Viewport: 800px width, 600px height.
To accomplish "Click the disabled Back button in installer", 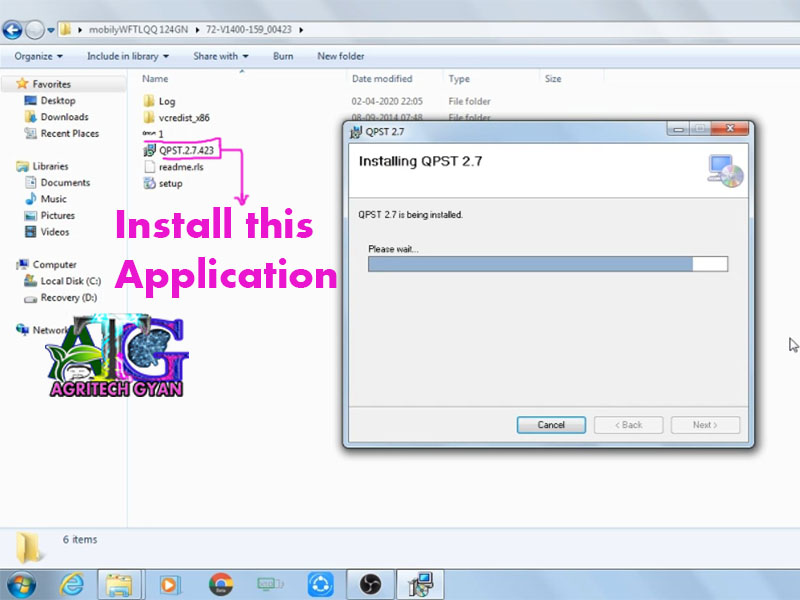I will click(629, 424).
